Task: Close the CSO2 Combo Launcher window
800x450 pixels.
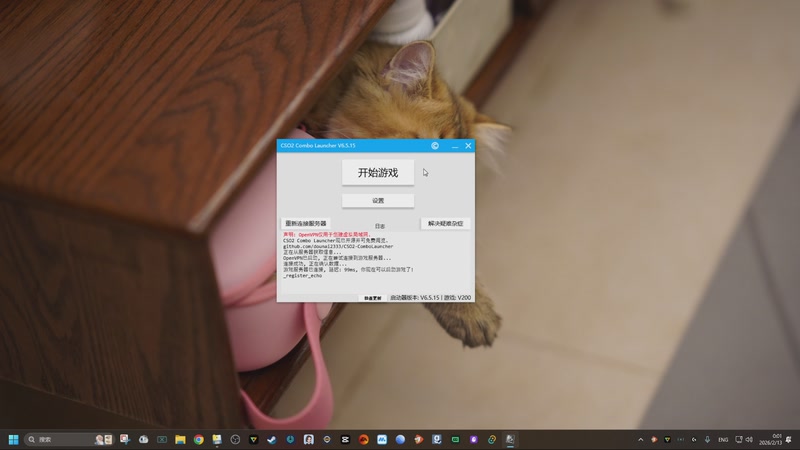Action: tap(468, 146)
